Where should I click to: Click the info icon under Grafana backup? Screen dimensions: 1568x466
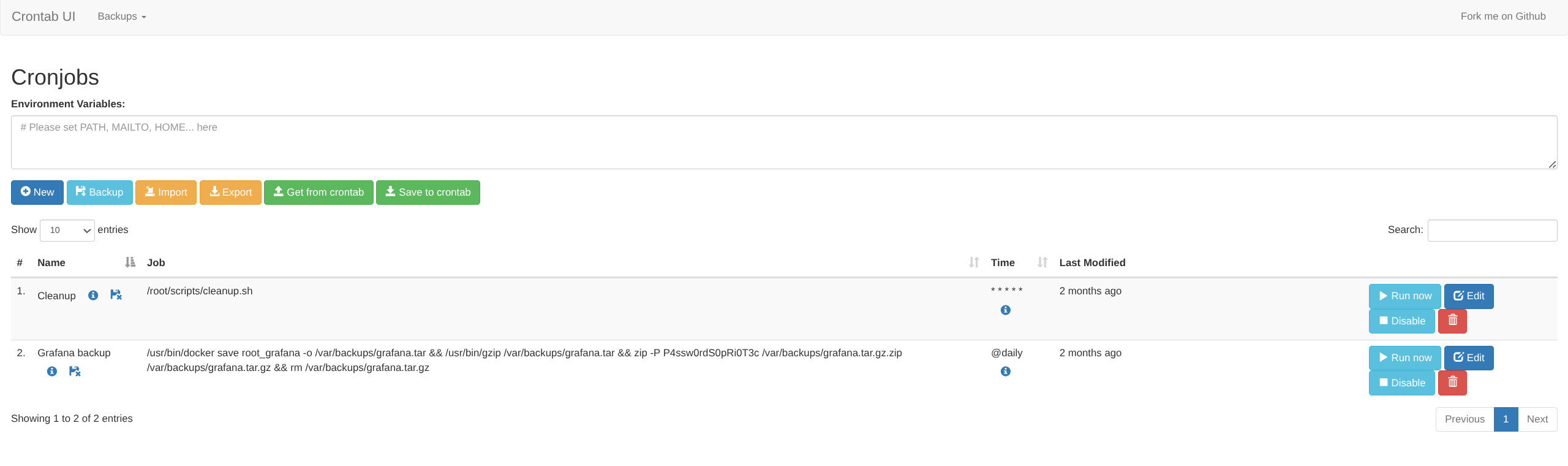tap(52, 371)
